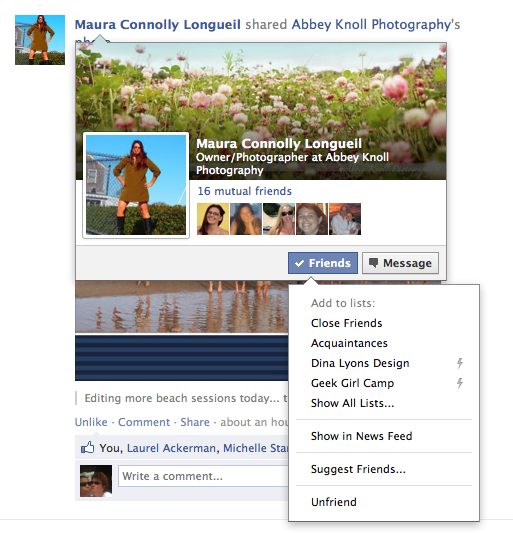Open the Abbey Knoll Photography's page link
The width and height of the screenshot is (513, 533).
tap(376, 24)
